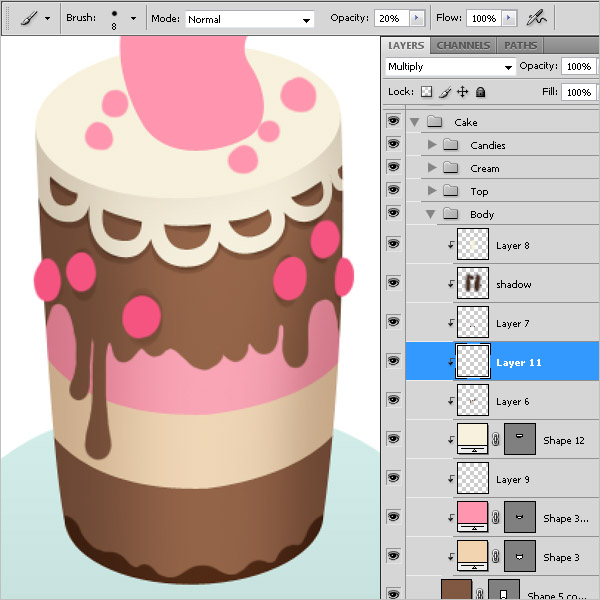Screen dimensions: 600x600
Task: Toggle lock position move icon
Action: coord(463,92)
